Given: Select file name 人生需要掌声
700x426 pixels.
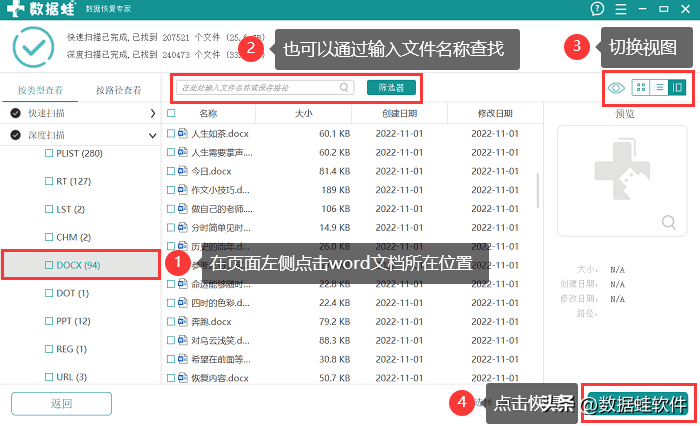Looking at the screenshot, I should [x=222, y=152].
